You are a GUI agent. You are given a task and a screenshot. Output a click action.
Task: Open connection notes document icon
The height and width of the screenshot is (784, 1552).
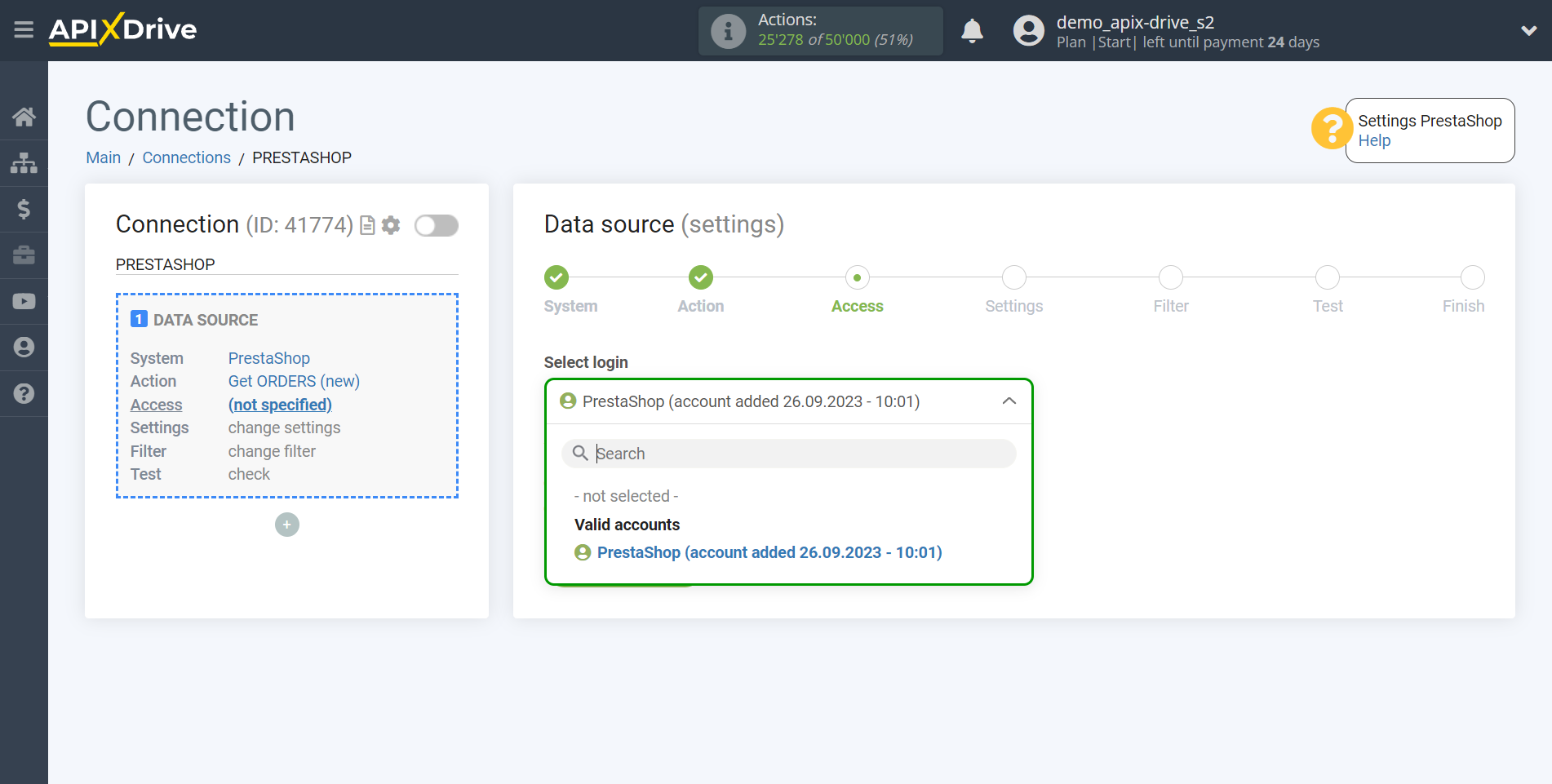(x=367, y=225)
